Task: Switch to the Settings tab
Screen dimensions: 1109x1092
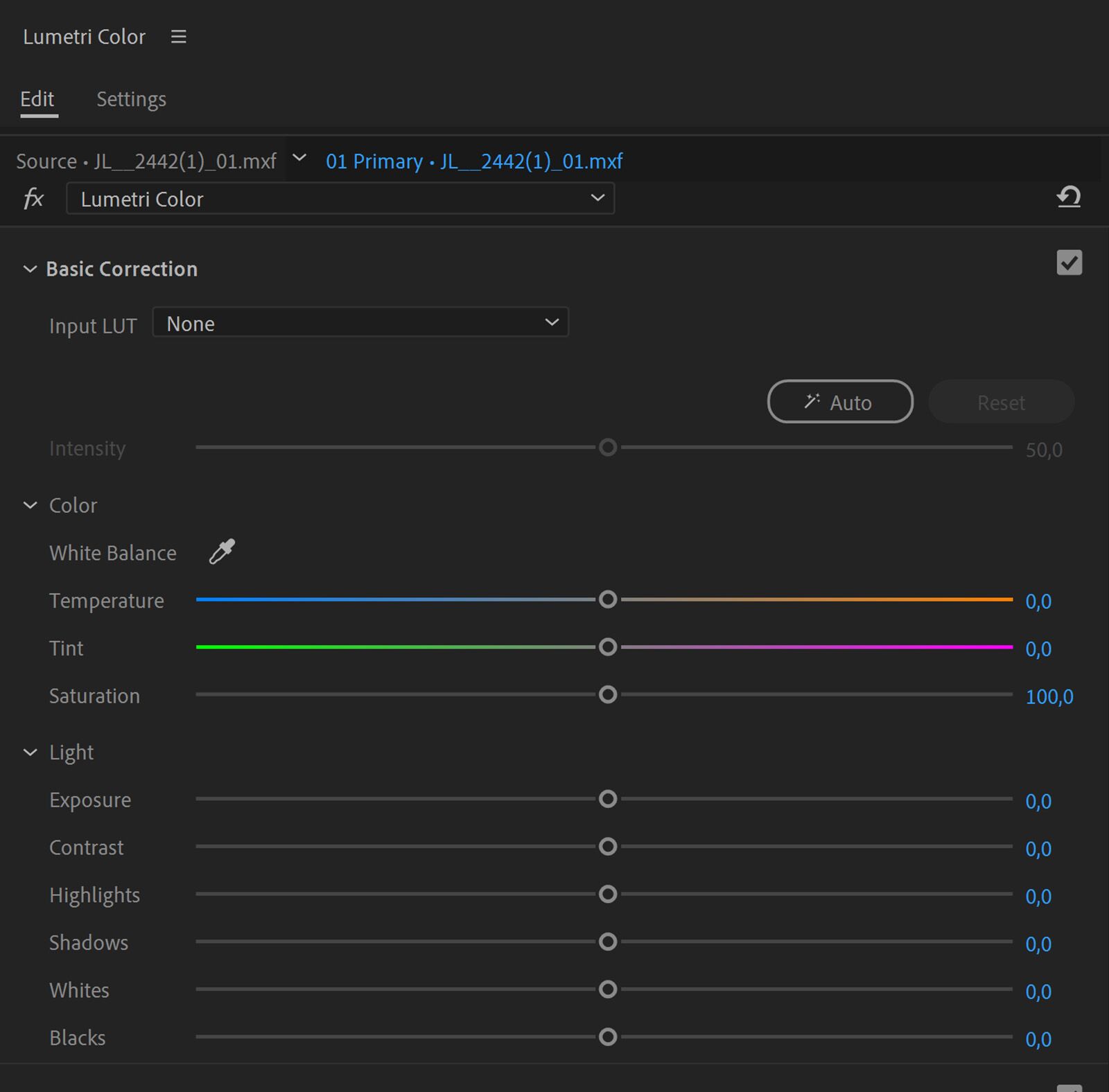Action: point(130,99)
